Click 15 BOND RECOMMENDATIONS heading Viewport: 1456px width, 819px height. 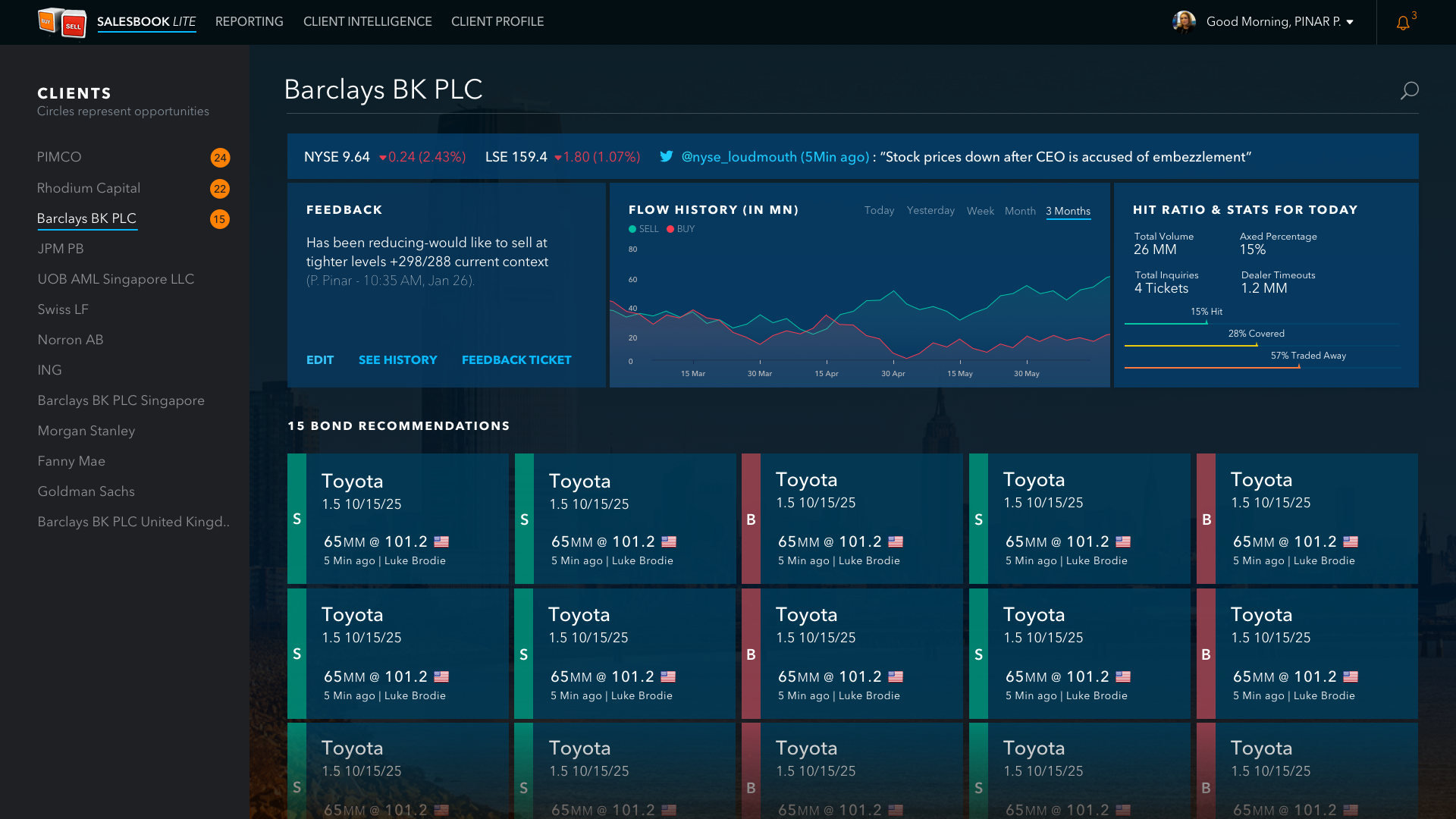(x=399, y=426)
